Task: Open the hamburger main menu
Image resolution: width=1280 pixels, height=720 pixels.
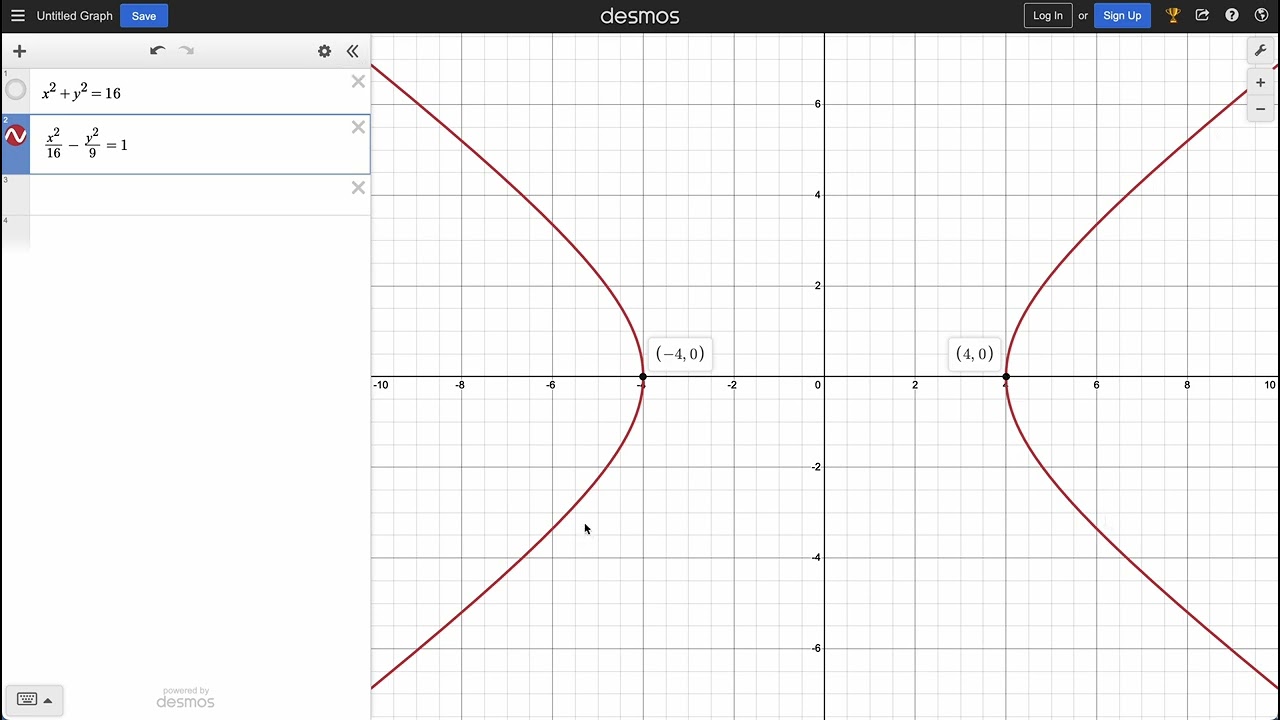Action: tap(17, 16)
